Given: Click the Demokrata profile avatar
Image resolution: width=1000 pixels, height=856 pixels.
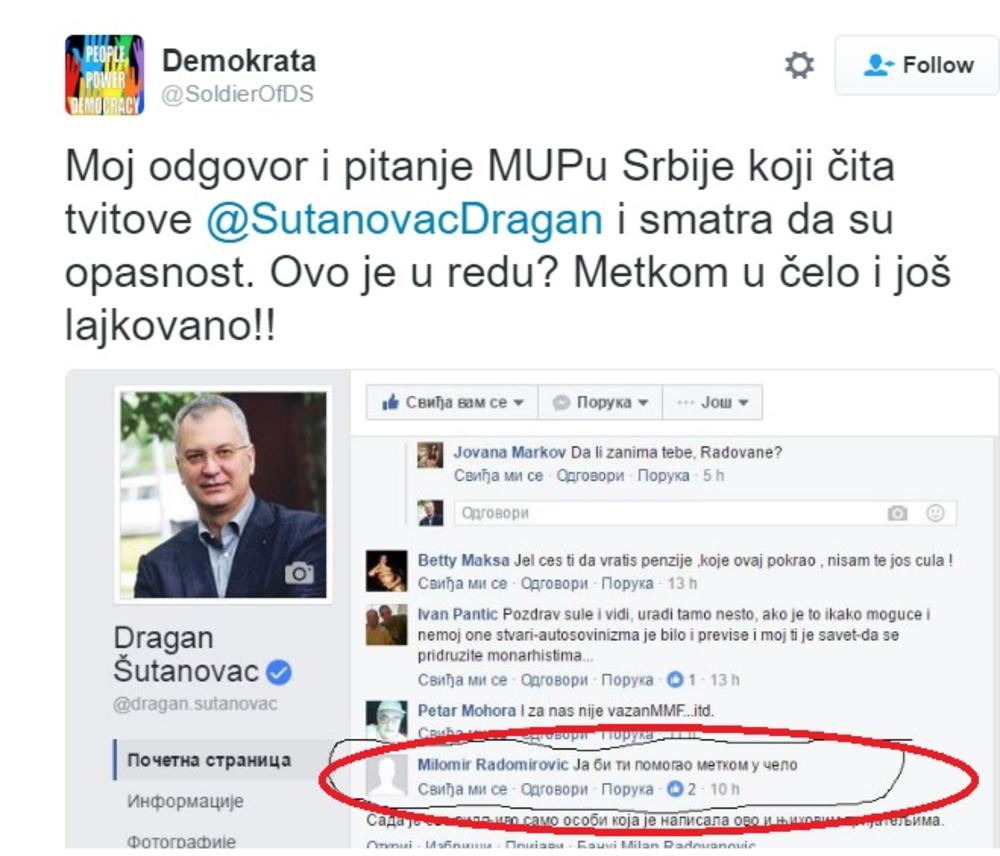Looking at the screenshot, I should 105,75.
